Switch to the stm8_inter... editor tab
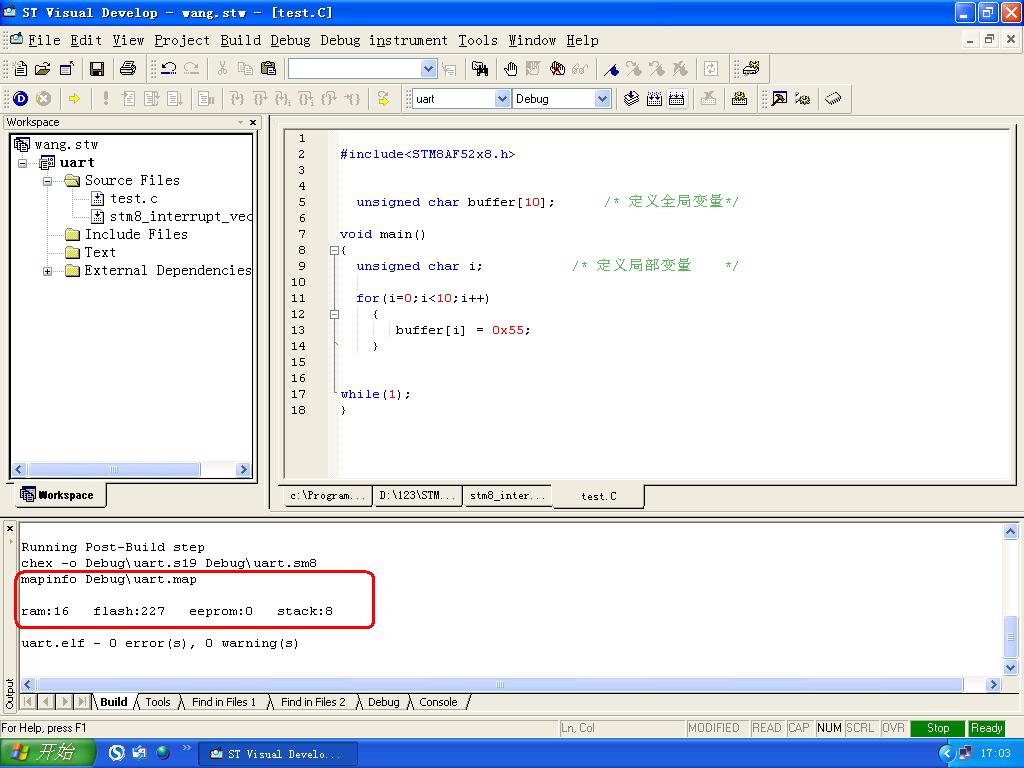This screenshot has height=768, width=1024. 507,496
